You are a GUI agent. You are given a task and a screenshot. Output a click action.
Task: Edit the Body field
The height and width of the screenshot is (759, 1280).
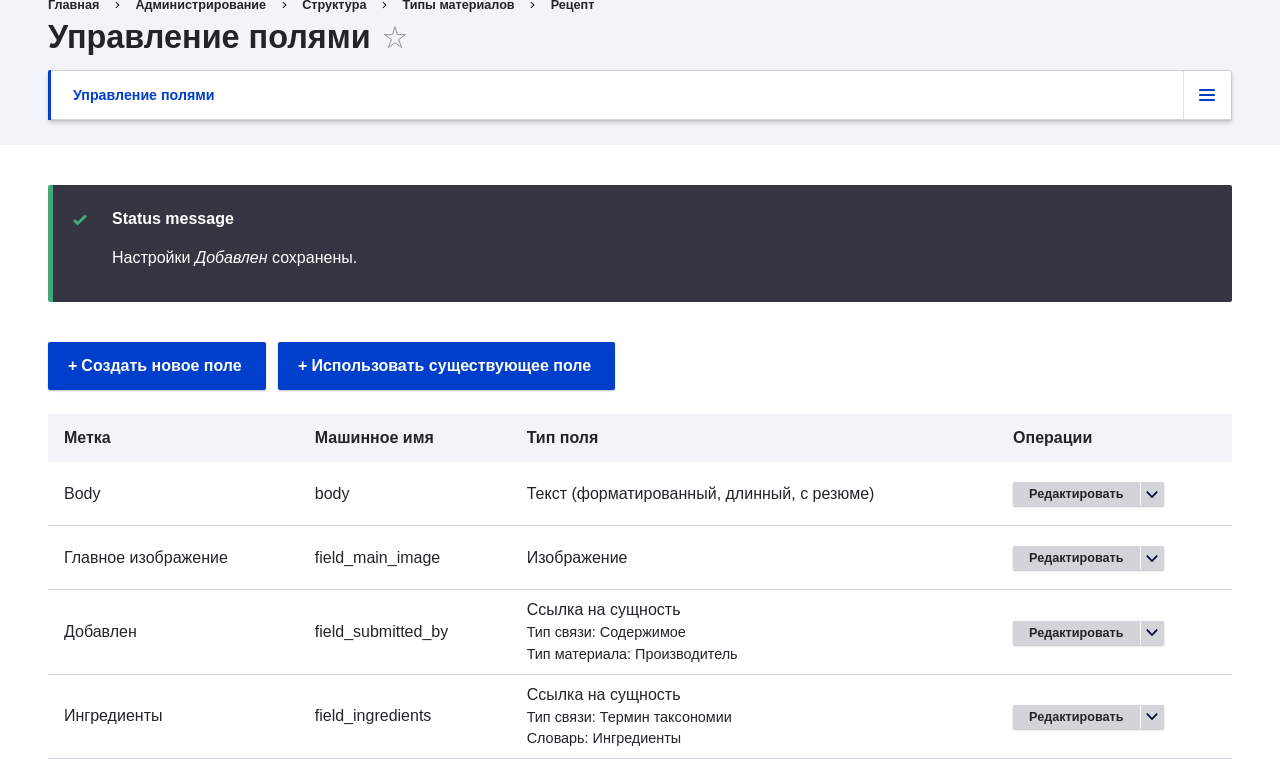1076,494
